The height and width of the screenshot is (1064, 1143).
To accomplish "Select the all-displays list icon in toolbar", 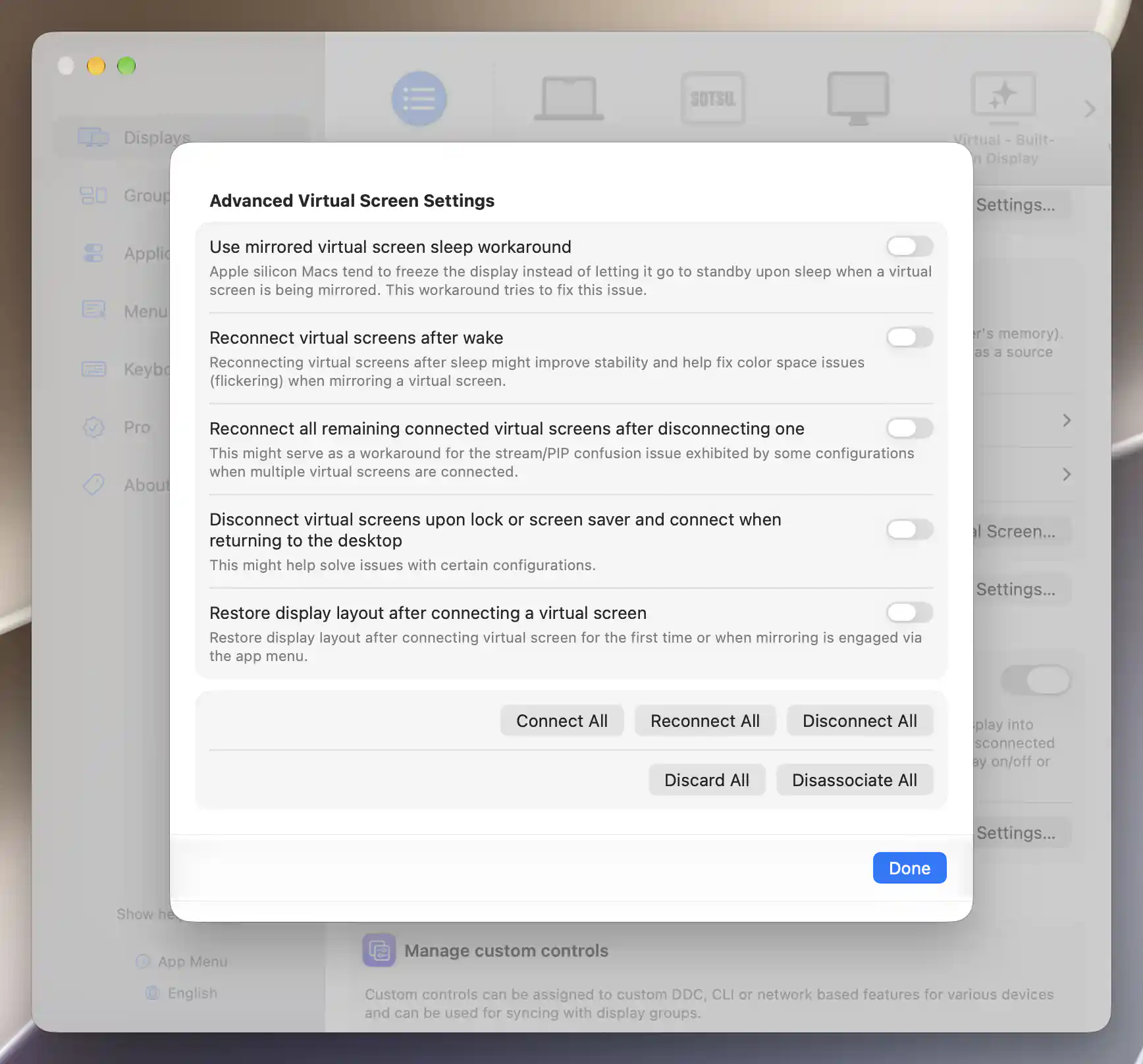I will [419, 99].
